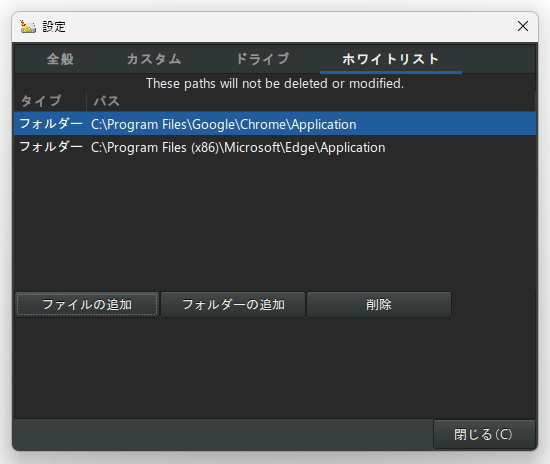Screen dimensions: 550x464
Task: Close the 設定 window with X
Action: (523, 26)
